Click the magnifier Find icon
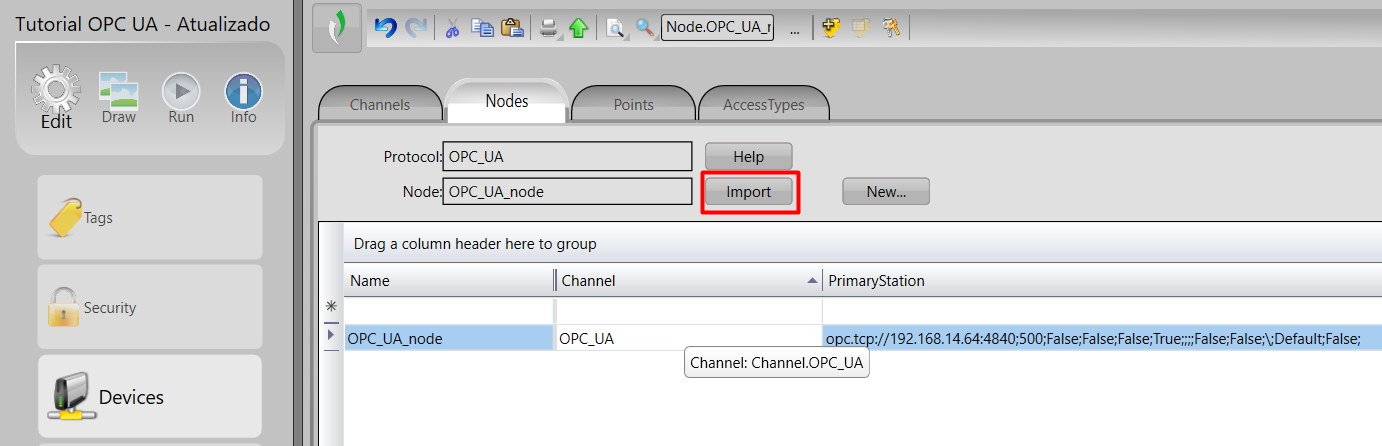The image size is (1382, 446). pos(646,28)
